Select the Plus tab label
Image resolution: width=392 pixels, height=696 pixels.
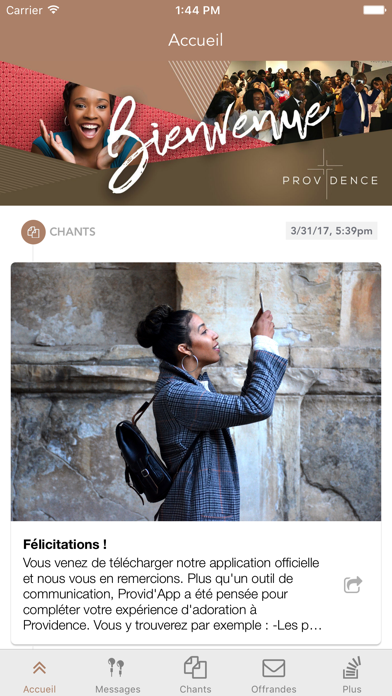pos(352,689)
